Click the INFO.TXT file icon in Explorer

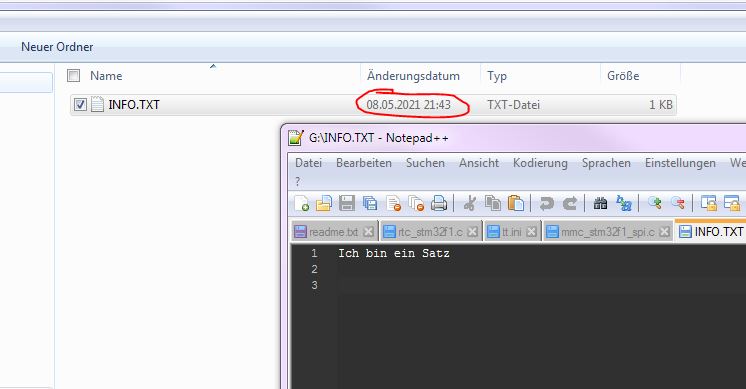point(97,105)
